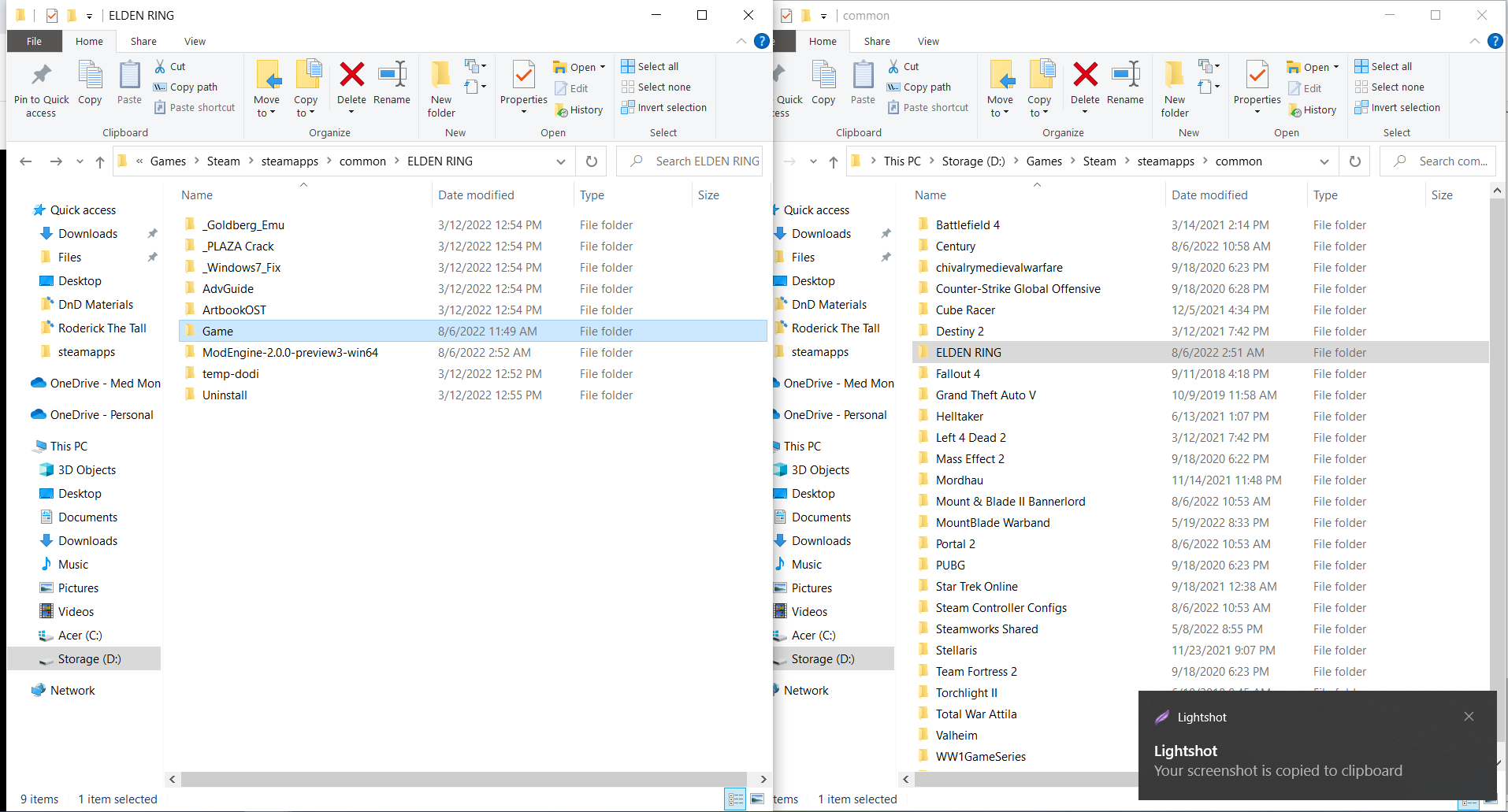Click Copy path in ELDEN RING window
Screen dimensions: 1508x812
186,87
